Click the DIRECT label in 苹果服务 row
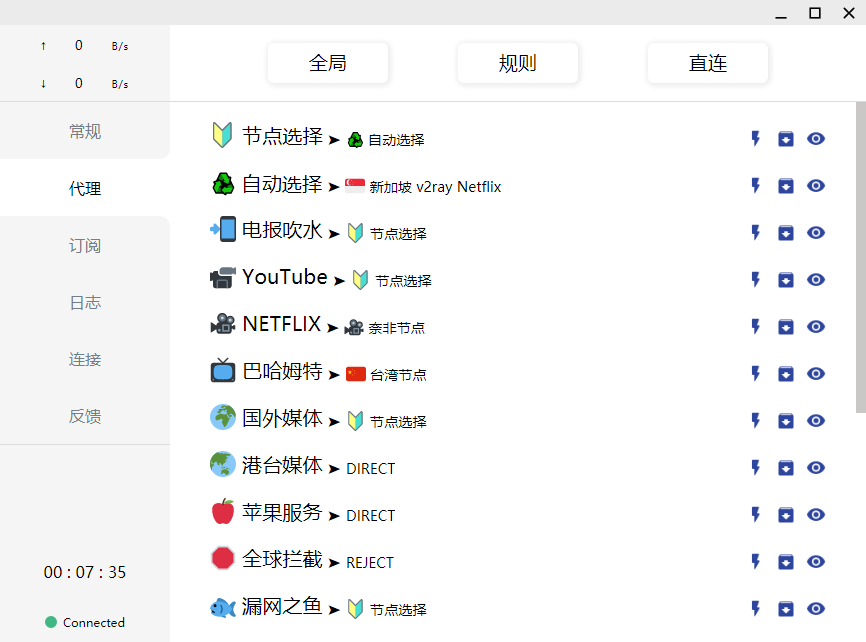The image size is (866, 642). (371, 515)
